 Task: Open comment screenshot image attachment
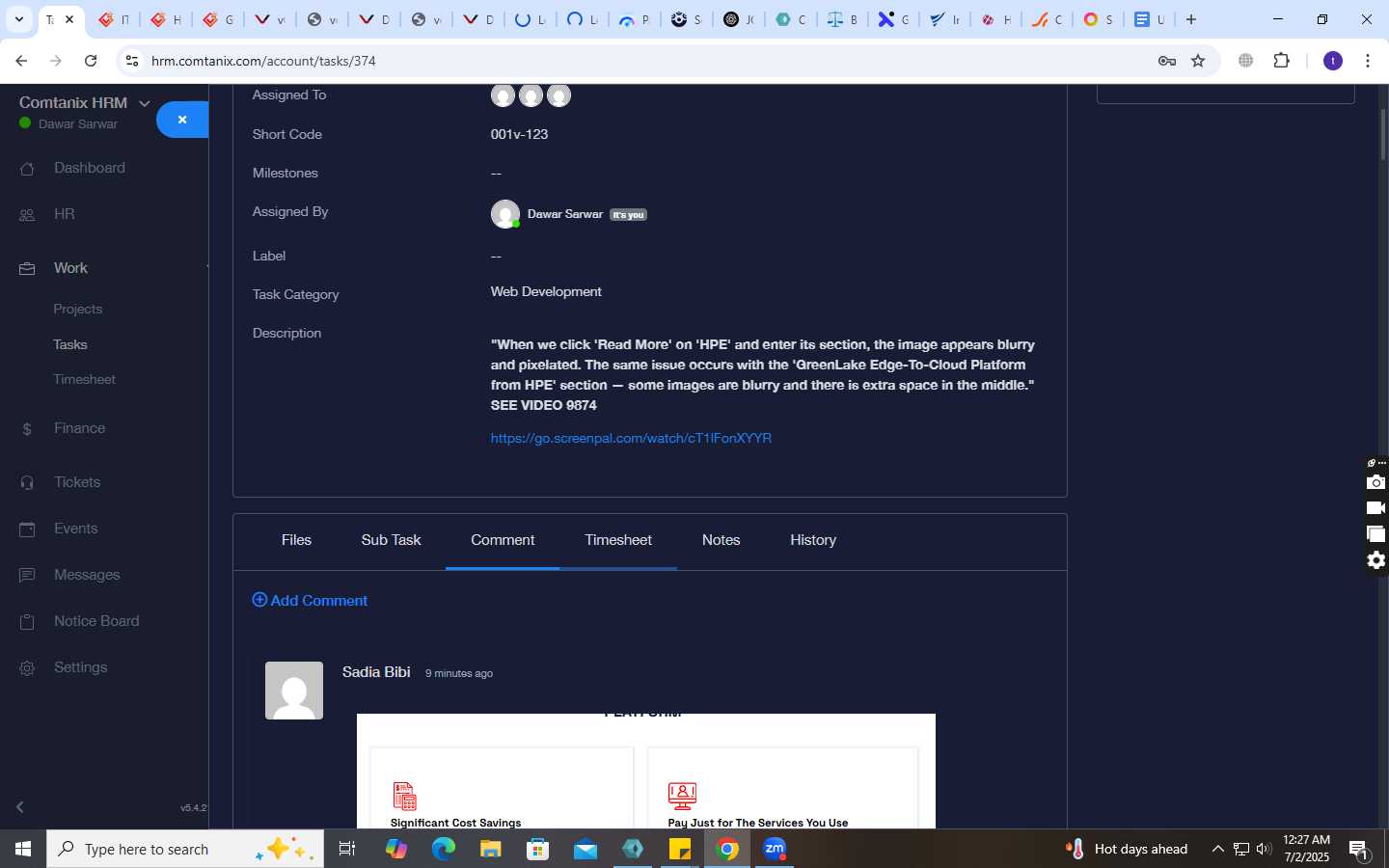pos(646,771)
